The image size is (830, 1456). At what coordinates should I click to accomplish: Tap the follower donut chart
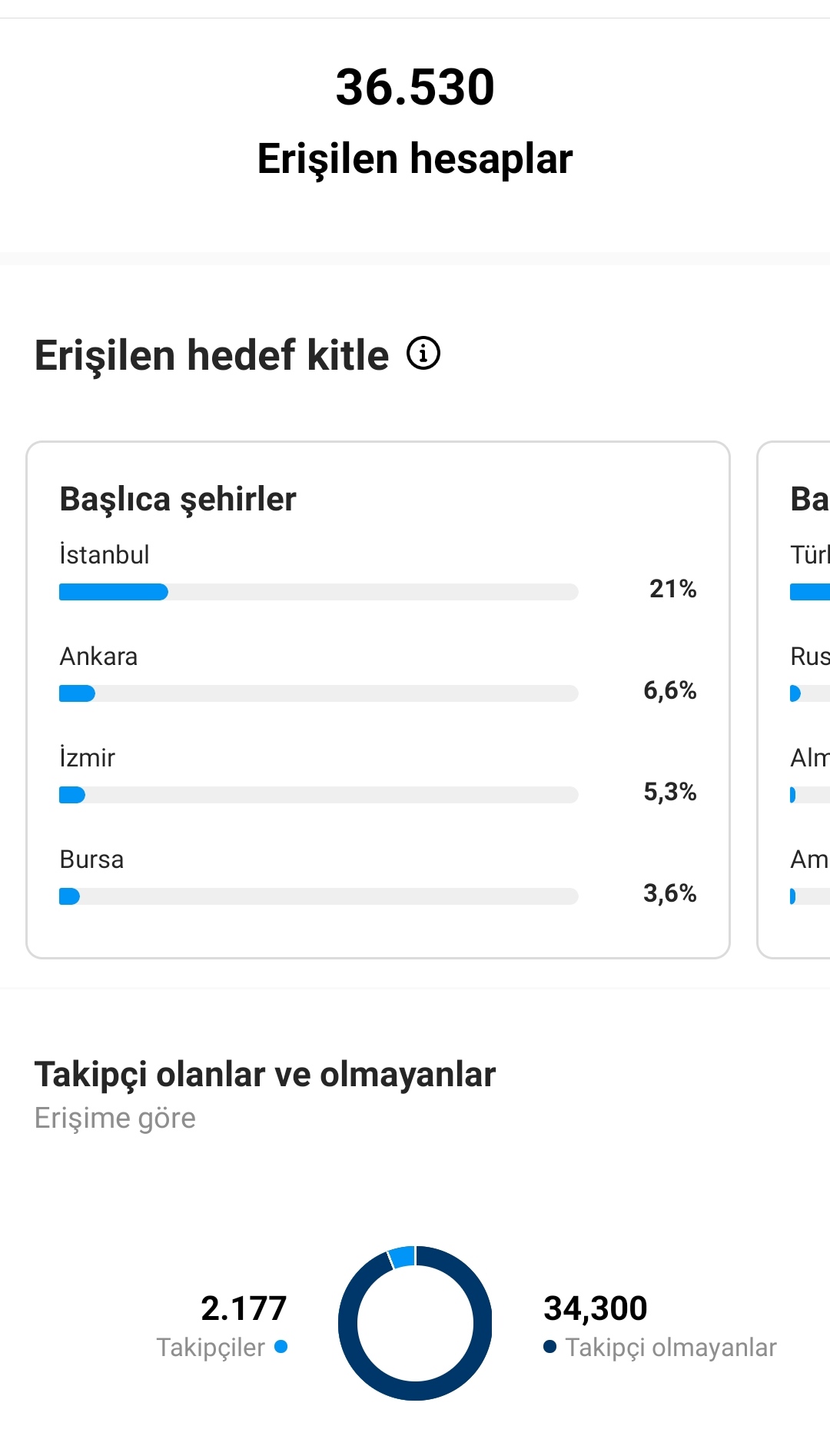click(415, 1323)
